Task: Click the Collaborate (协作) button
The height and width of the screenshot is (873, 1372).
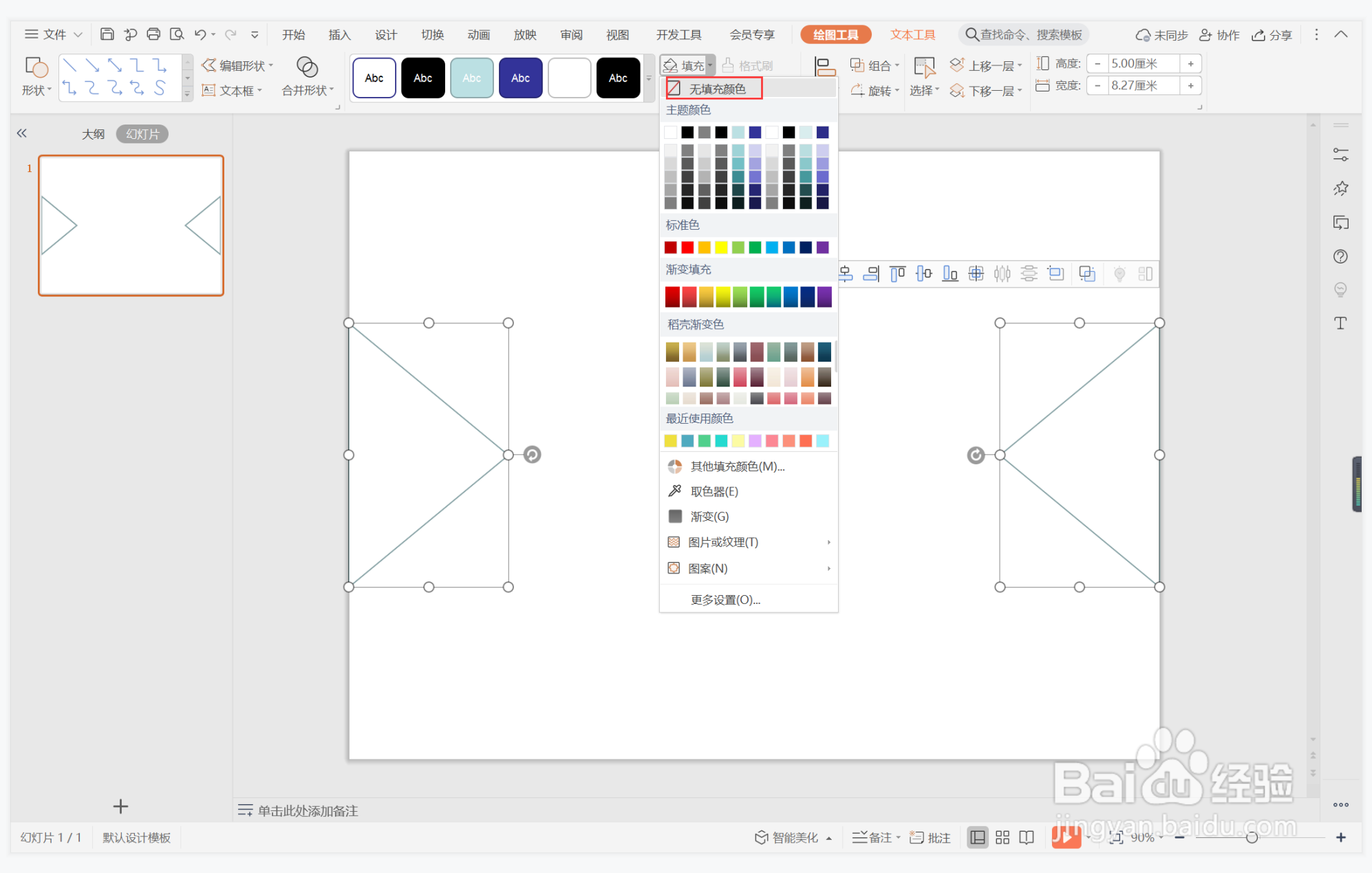Action: point(1219,34)
